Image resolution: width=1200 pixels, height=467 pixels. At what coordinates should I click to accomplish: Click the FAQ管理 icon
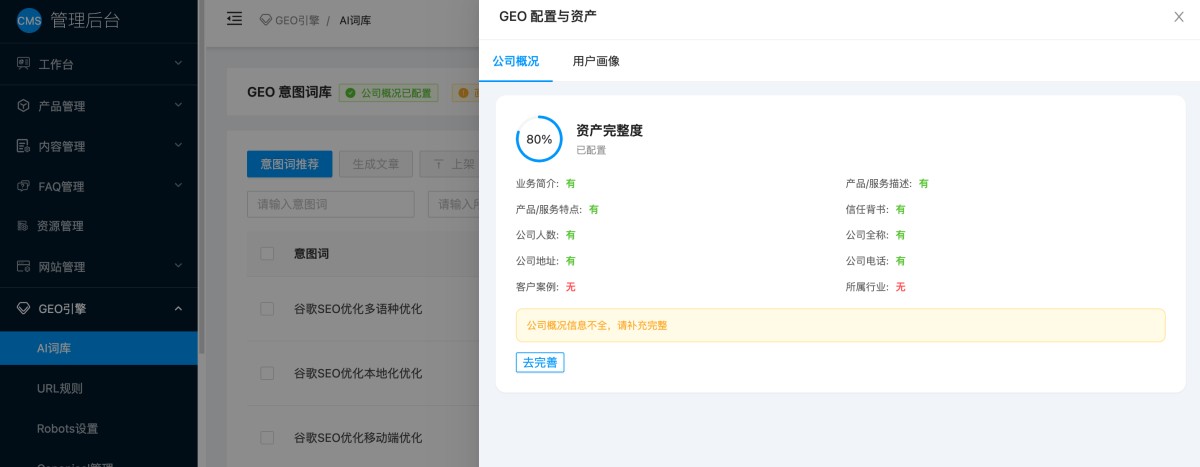(23, 186)
